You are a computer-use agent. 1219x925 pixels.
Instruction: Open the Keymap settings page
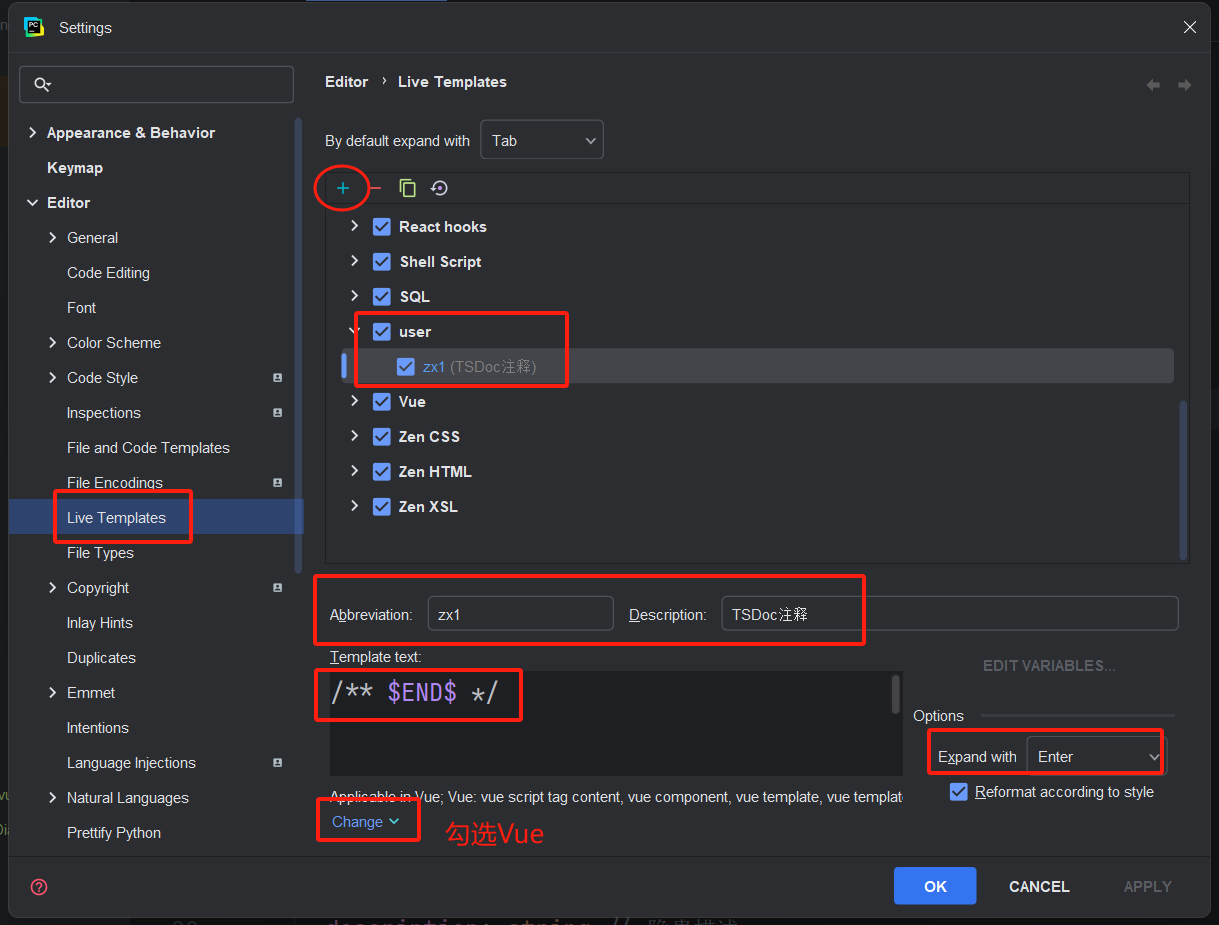75,168
